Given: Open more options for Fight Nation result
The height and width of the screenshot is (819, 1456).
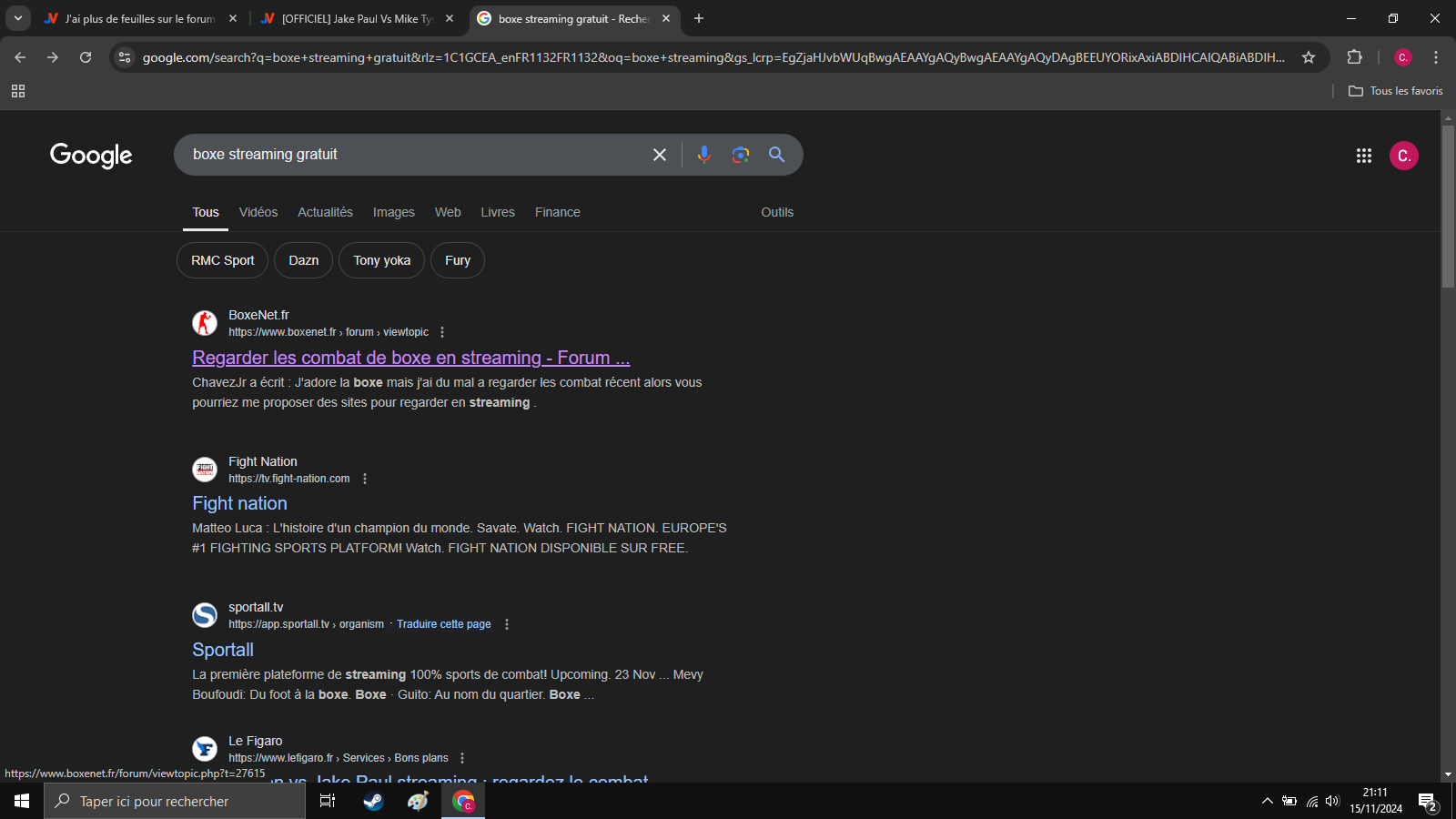Looking at the screenshot, I should coord(365,479).
